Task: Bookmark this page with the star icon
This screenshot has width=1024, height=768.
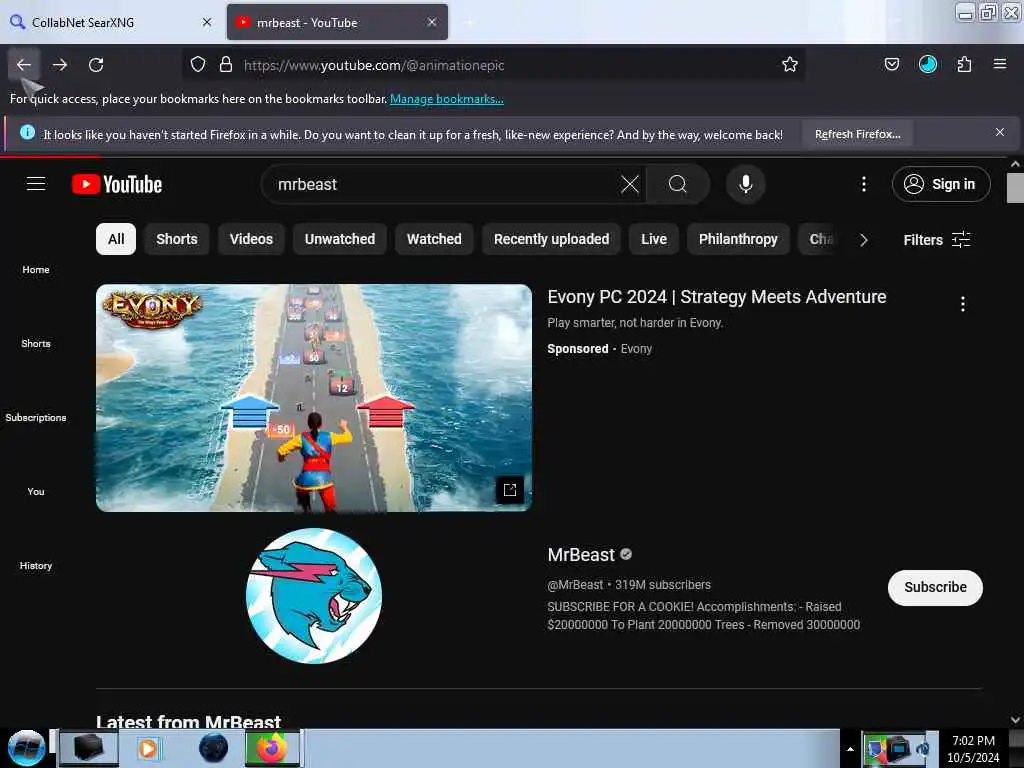Action: pos(790,65)
